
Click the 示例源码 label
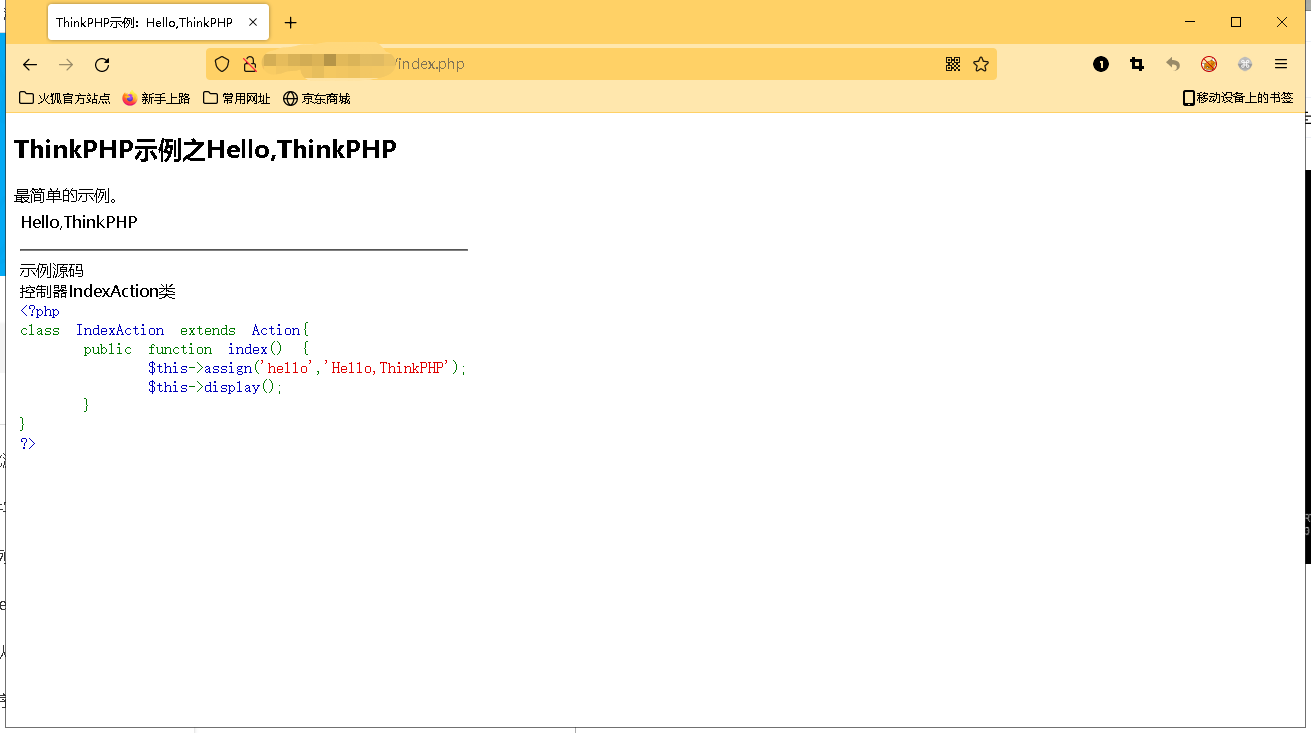coord(52,271)
